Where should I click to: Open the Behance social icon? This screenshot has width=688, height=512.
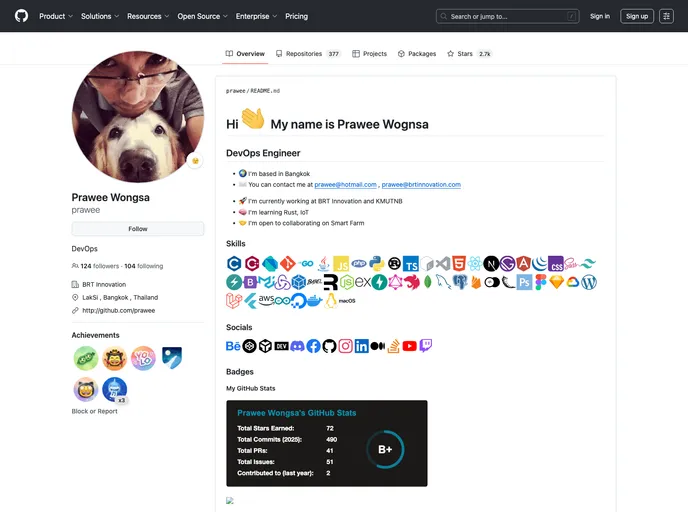click(x=233, y=346)
